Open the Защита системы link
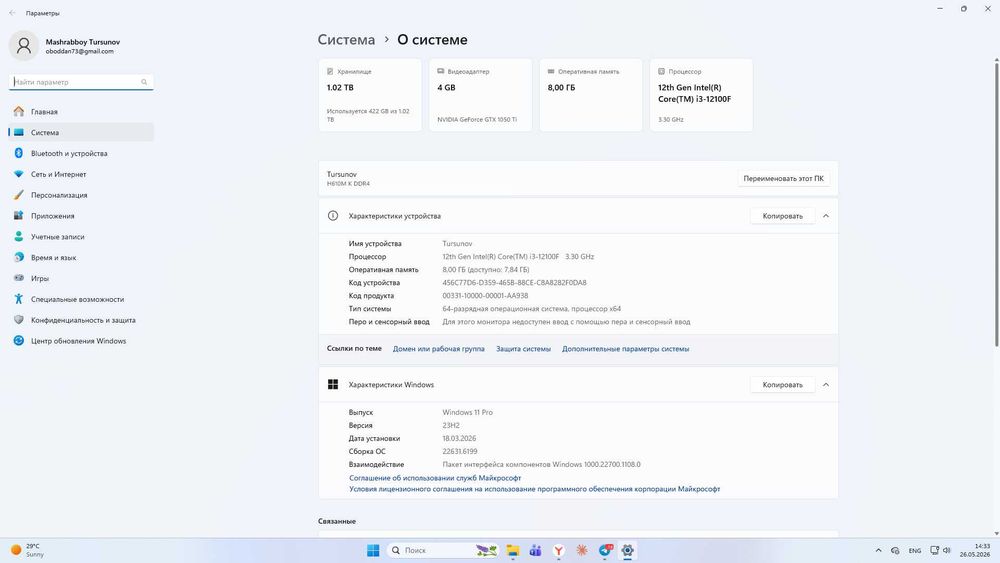The height and width of the screenshot is (563, 1000). pyautogui.click(x=524, y=349)
